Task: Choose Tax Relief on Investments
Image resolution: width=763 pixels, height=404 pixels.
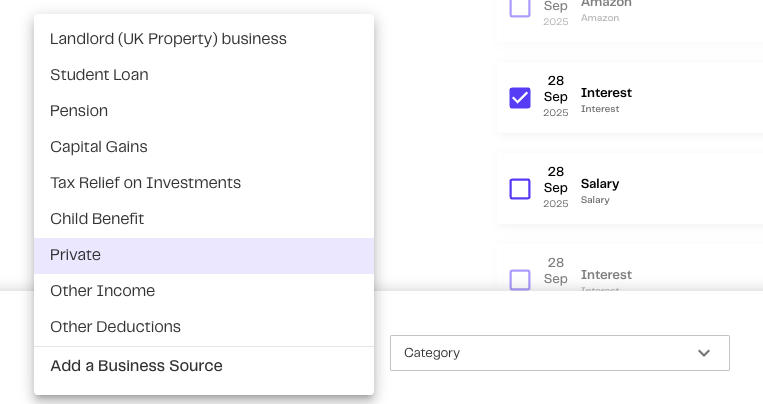Action: [x=145, y=183]
